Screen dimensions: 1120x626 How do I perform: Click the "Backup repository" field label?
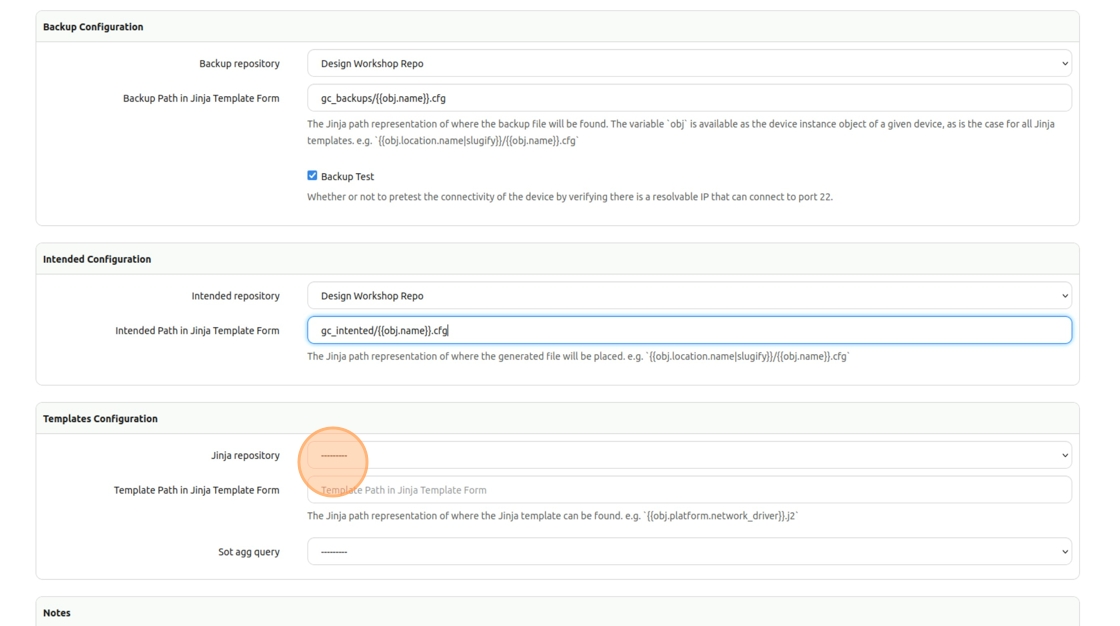pos(239,63)
